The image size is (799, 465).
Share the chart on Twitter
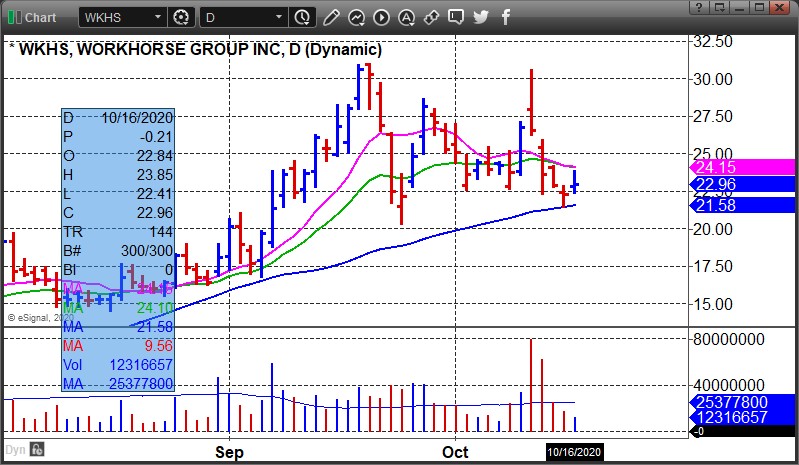coord(481,17)
